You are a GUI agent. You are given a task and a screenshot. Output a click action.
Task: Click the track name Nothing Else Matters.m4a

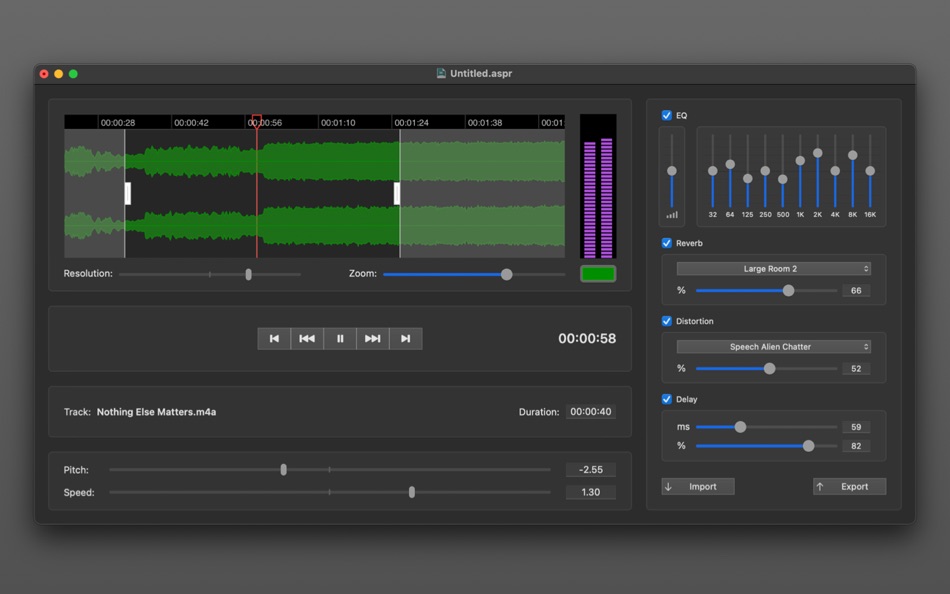click(x=156, y=412)
